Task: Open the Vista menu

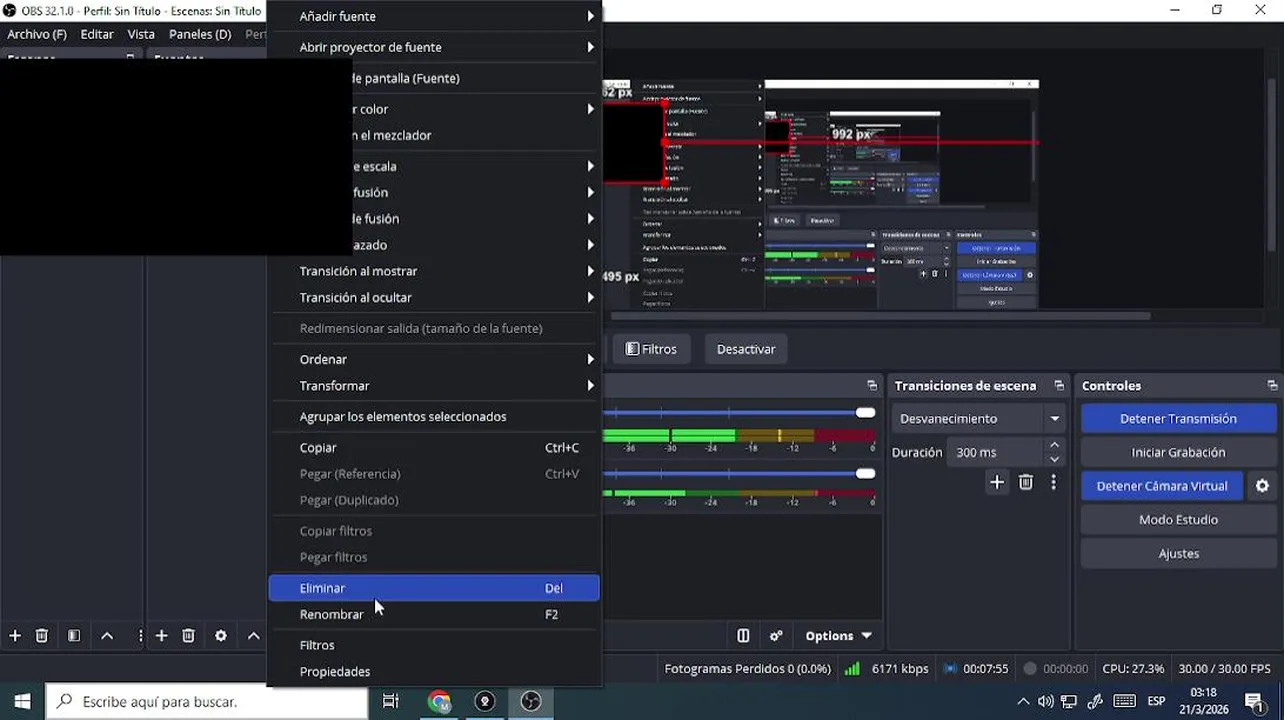Action: [x=141, y=34]
